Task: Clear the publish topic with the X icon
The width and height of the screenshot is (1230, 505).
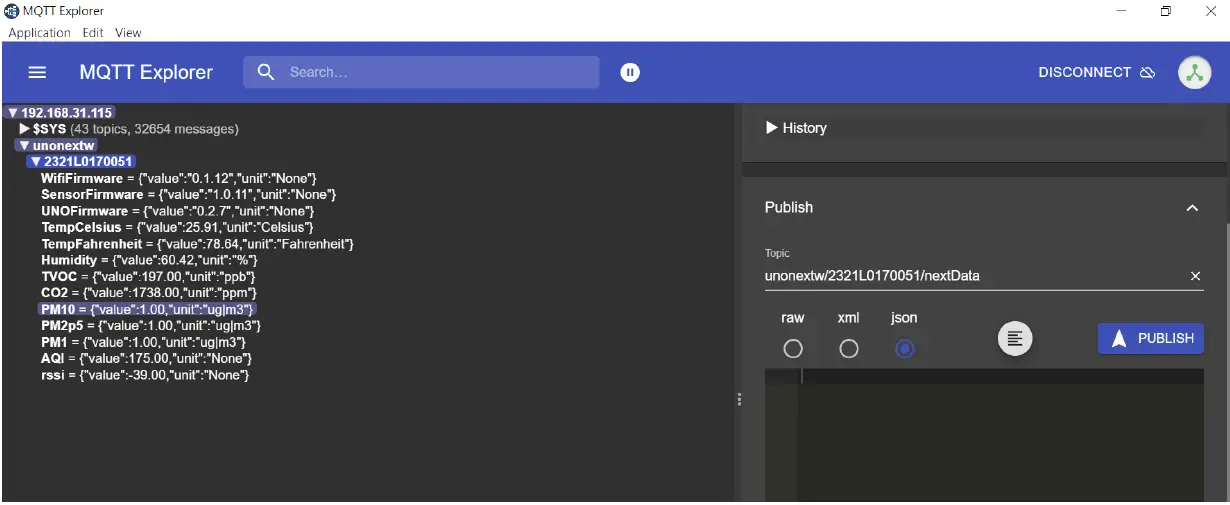Action: (x=1195, y=276)
